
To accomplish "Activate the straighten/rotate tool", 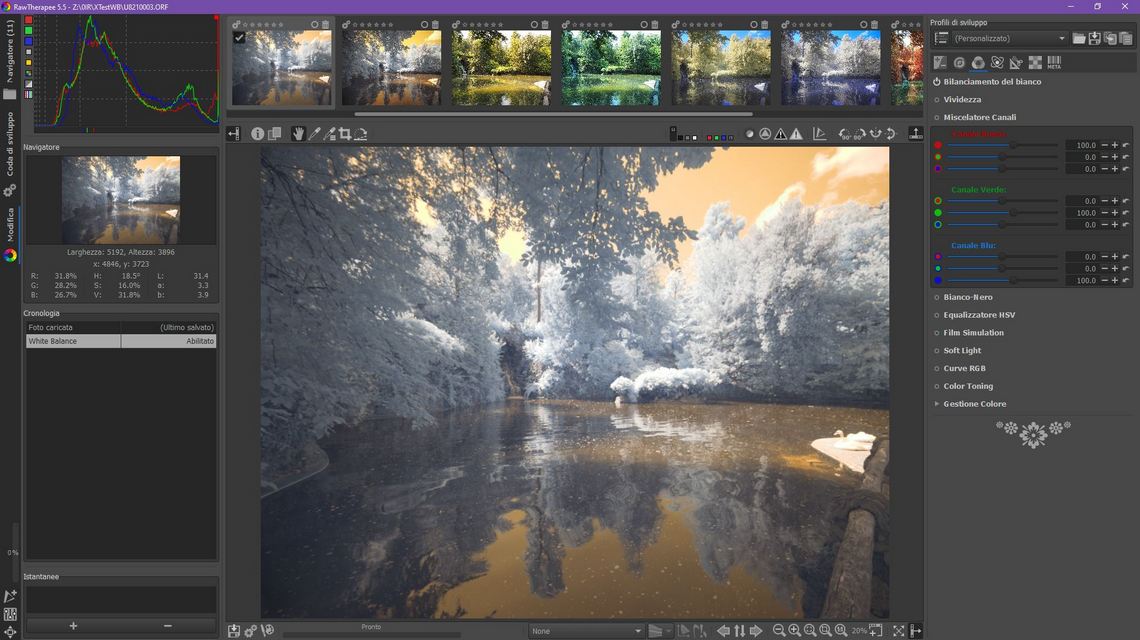I will (361, 134).
